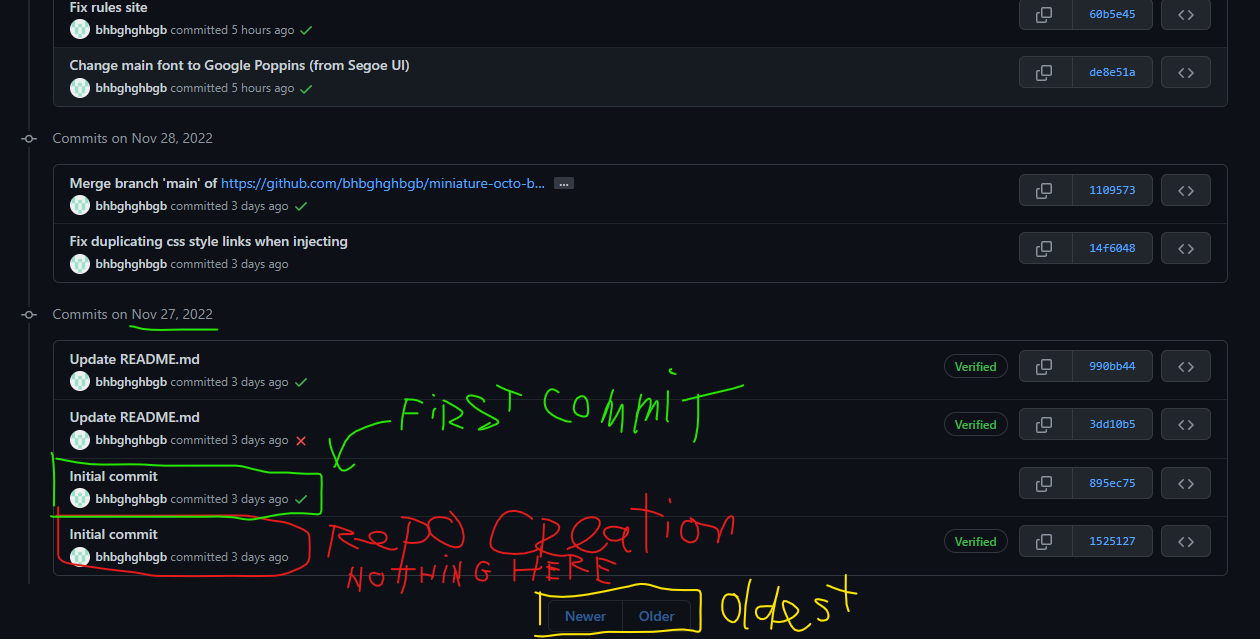Image resolution: width=1260 pixels, height=639 pixels.
Task: Expand the Merge branch commit message ellipsis
Action: (564, 184)
